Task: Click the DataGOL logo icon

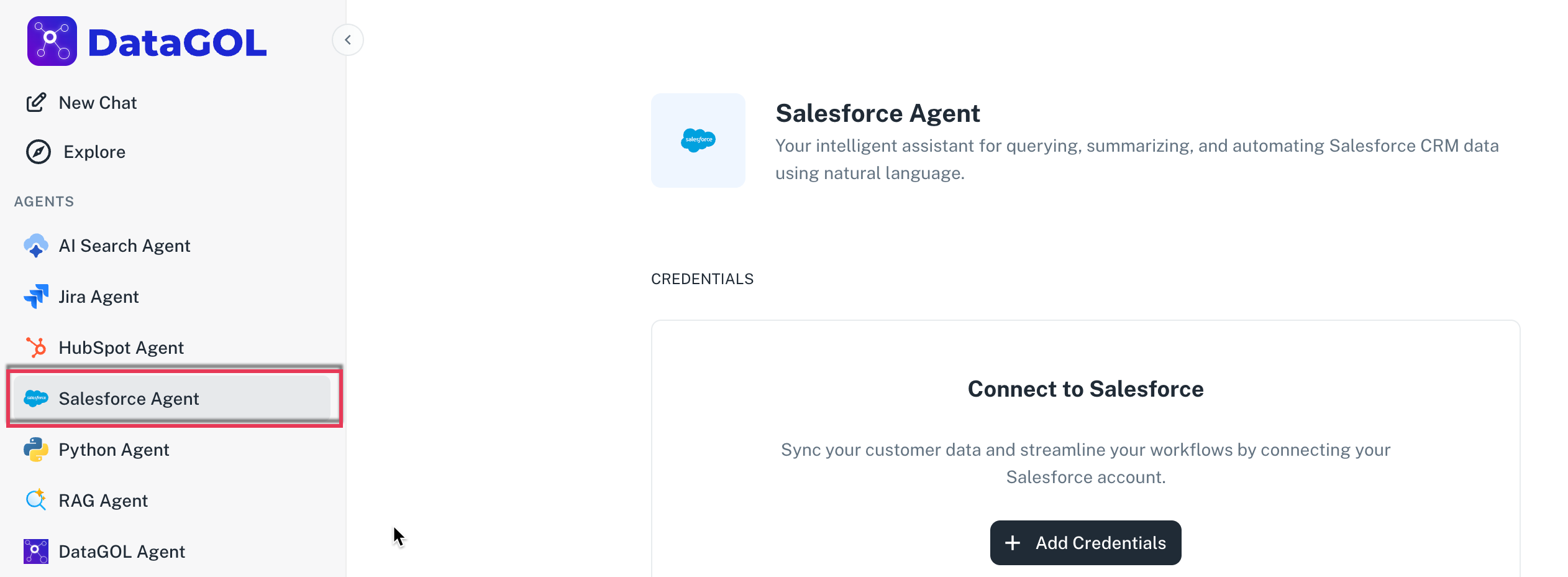Action: click(x=52, y=41)
